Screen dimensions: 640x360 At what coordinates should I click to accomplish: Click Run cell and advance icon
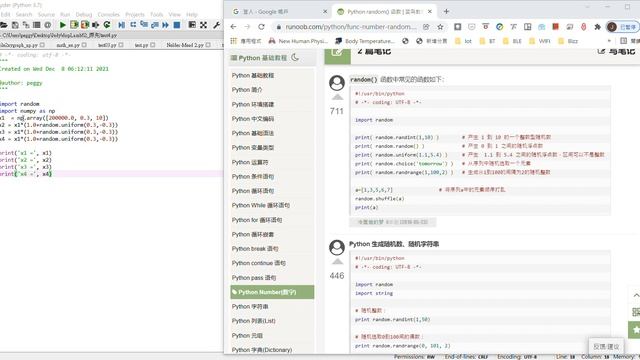point(85,25)
